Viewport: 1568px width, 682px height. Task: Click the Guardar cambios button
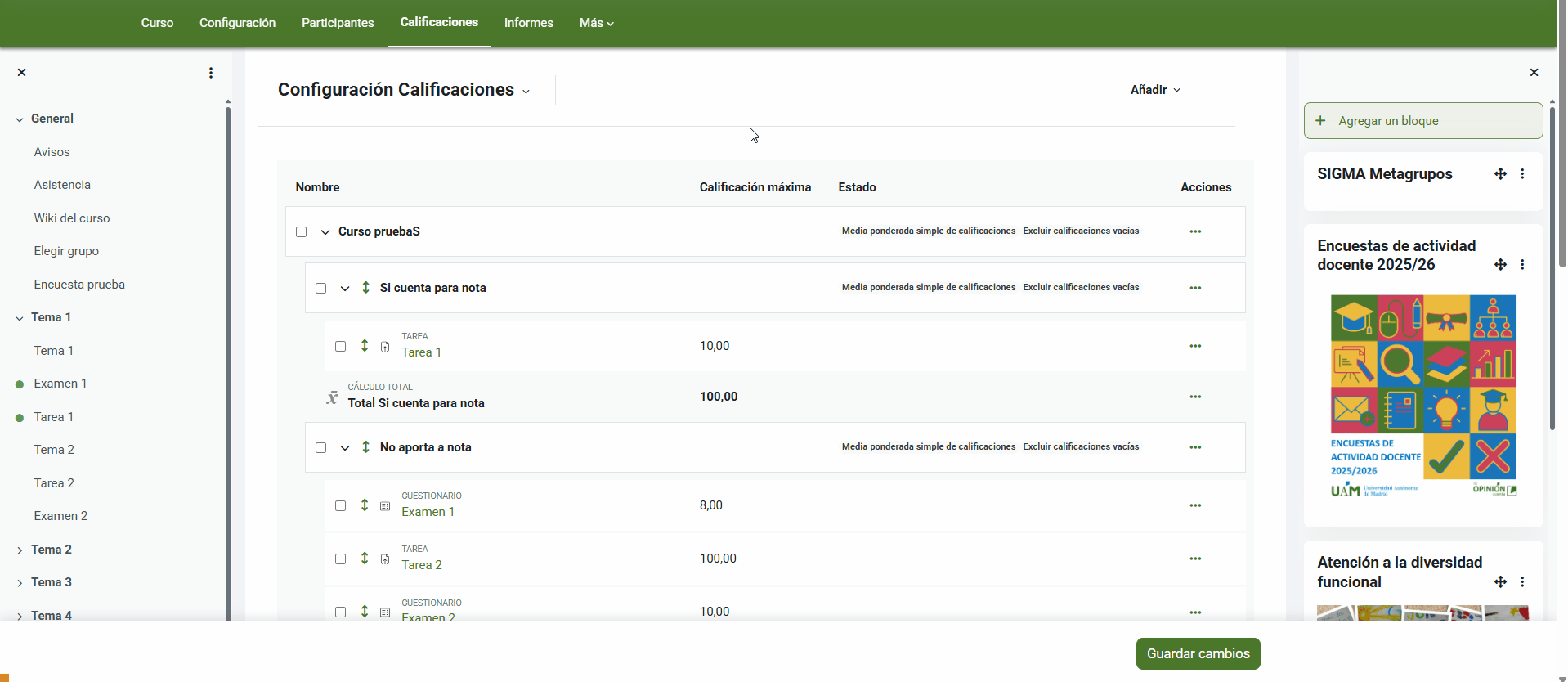[x=1198, y=653]
